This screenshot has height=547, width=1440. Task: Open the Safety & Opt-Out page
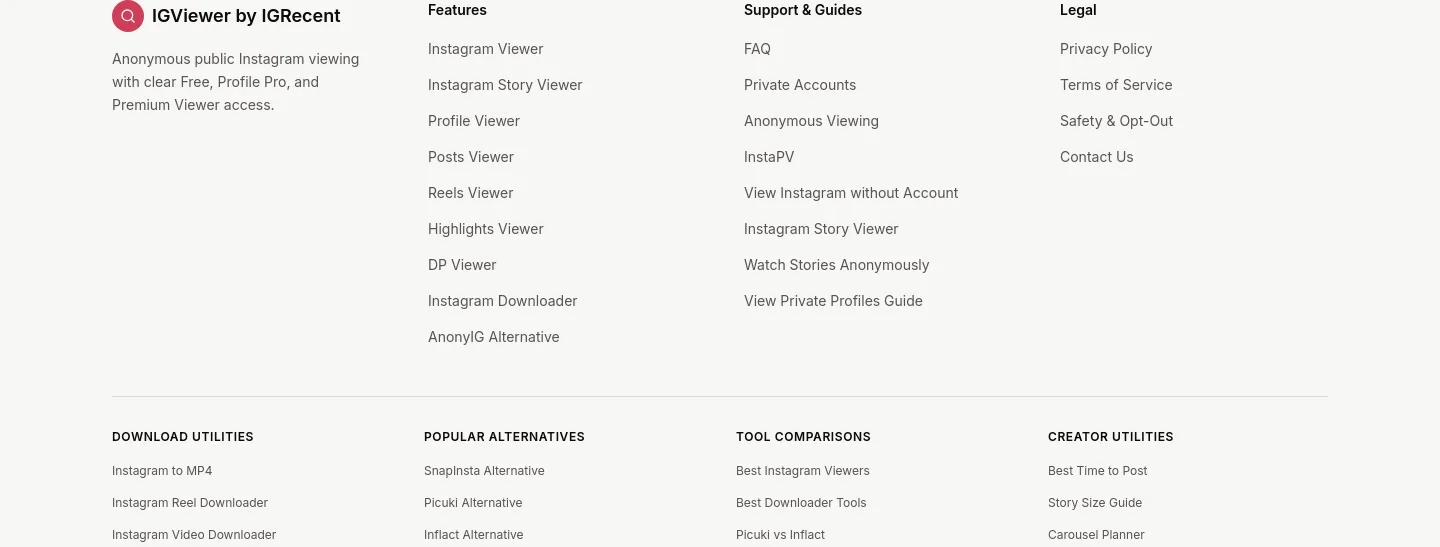coord(1116,121)
